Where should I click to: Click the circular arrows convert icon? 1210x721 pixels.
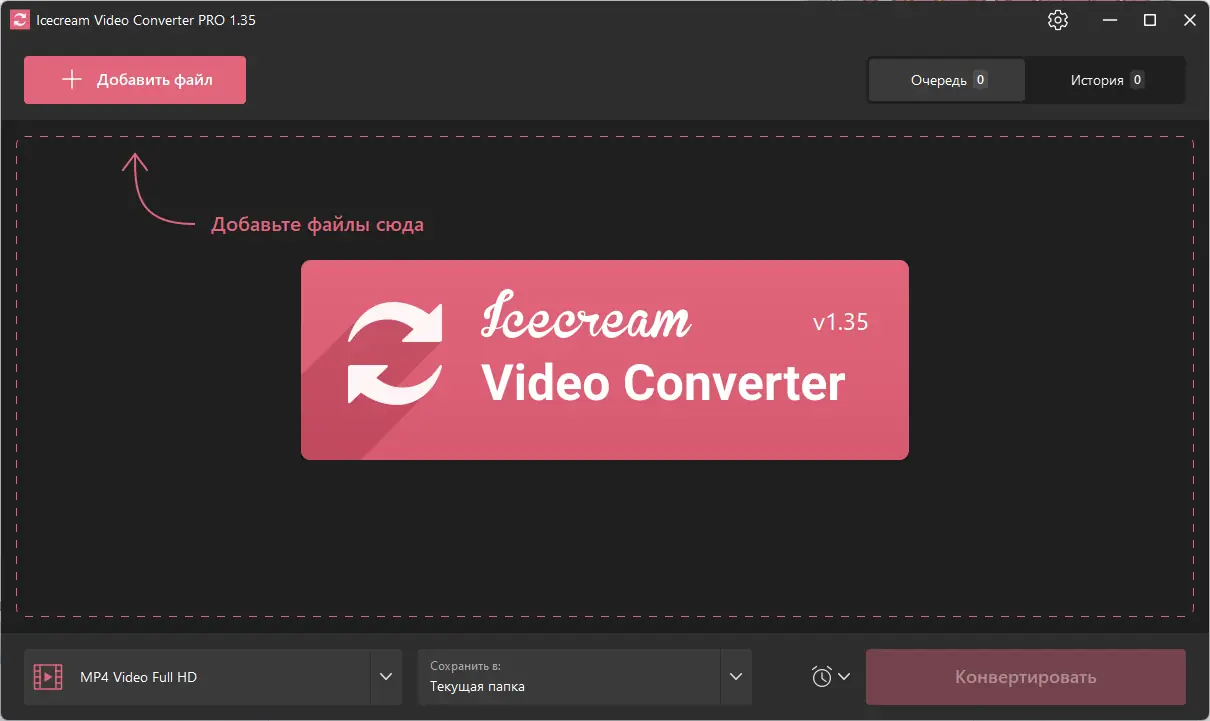point(395,353)
